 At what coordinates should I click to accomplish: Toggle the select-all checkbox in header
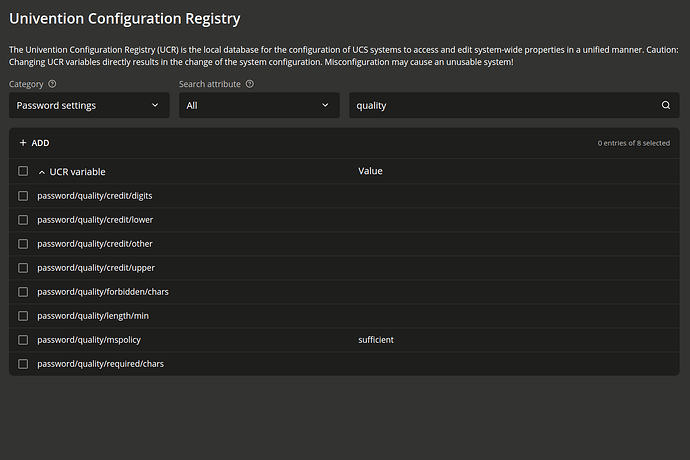pyautogui.click(x=23, y=171)
